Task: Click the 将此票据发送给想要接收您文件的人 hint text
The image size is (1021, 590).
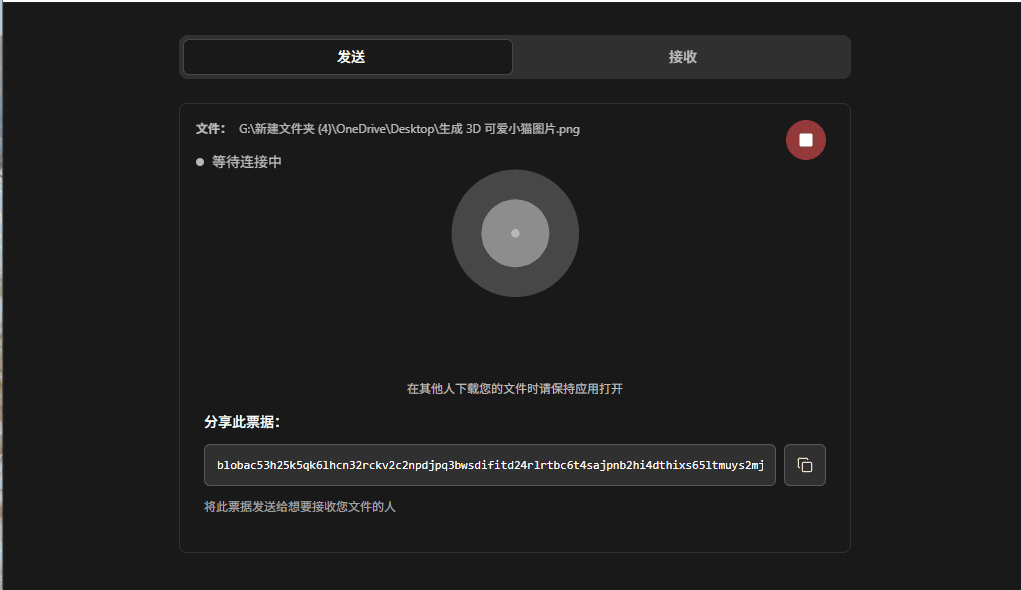Action: point(299,507)
